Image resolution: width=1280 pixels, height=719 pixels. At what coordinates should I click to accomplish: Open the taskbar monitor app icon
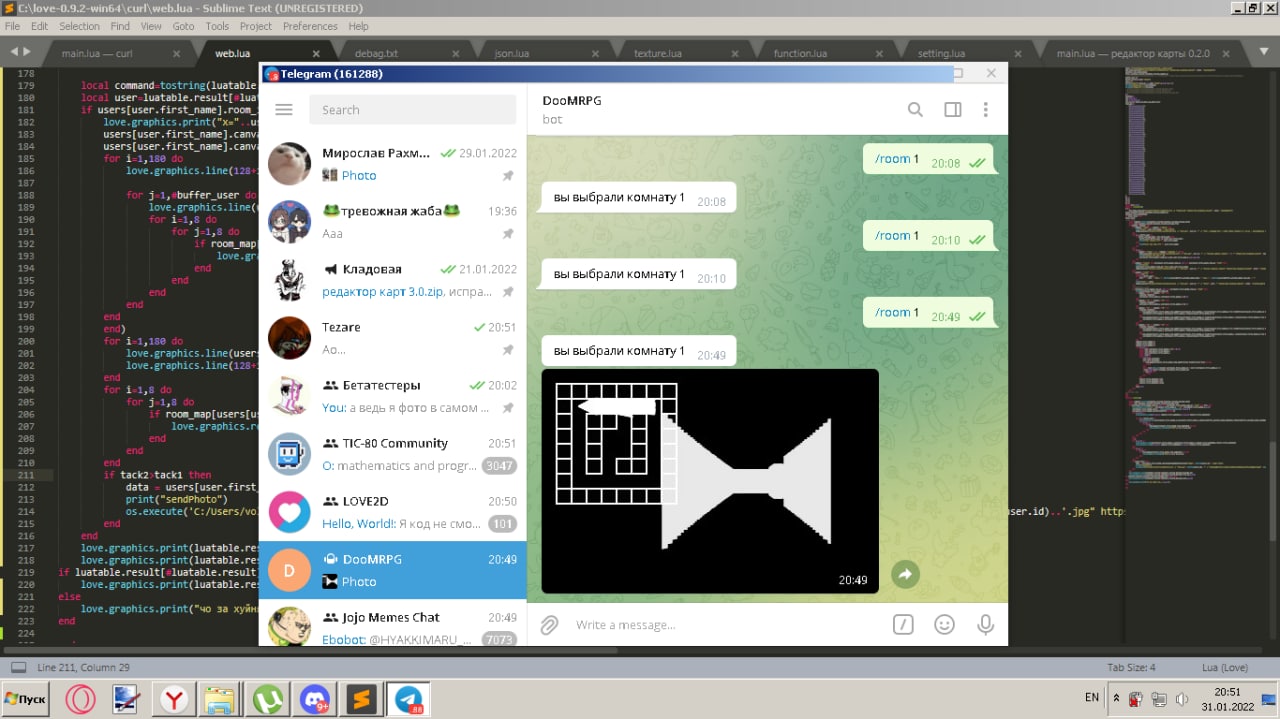pos(127,700)
